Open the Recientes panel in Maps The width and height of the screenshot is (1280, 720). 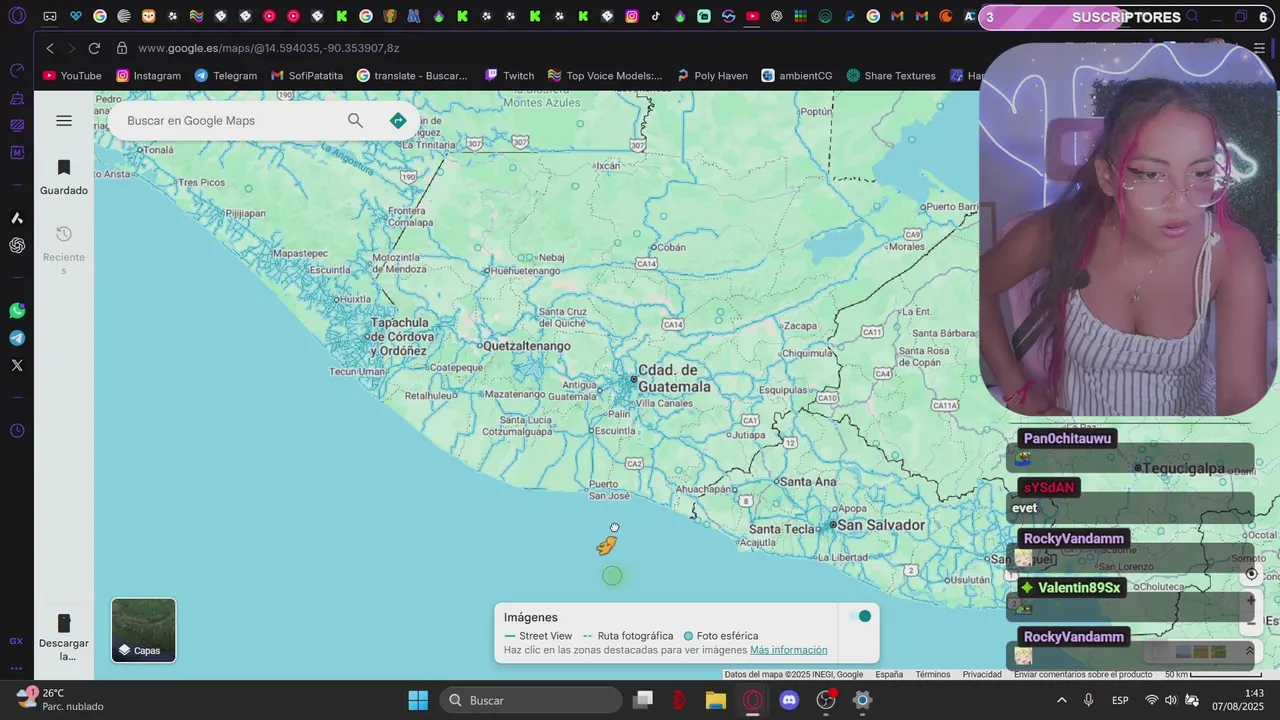tap(64, 250)
